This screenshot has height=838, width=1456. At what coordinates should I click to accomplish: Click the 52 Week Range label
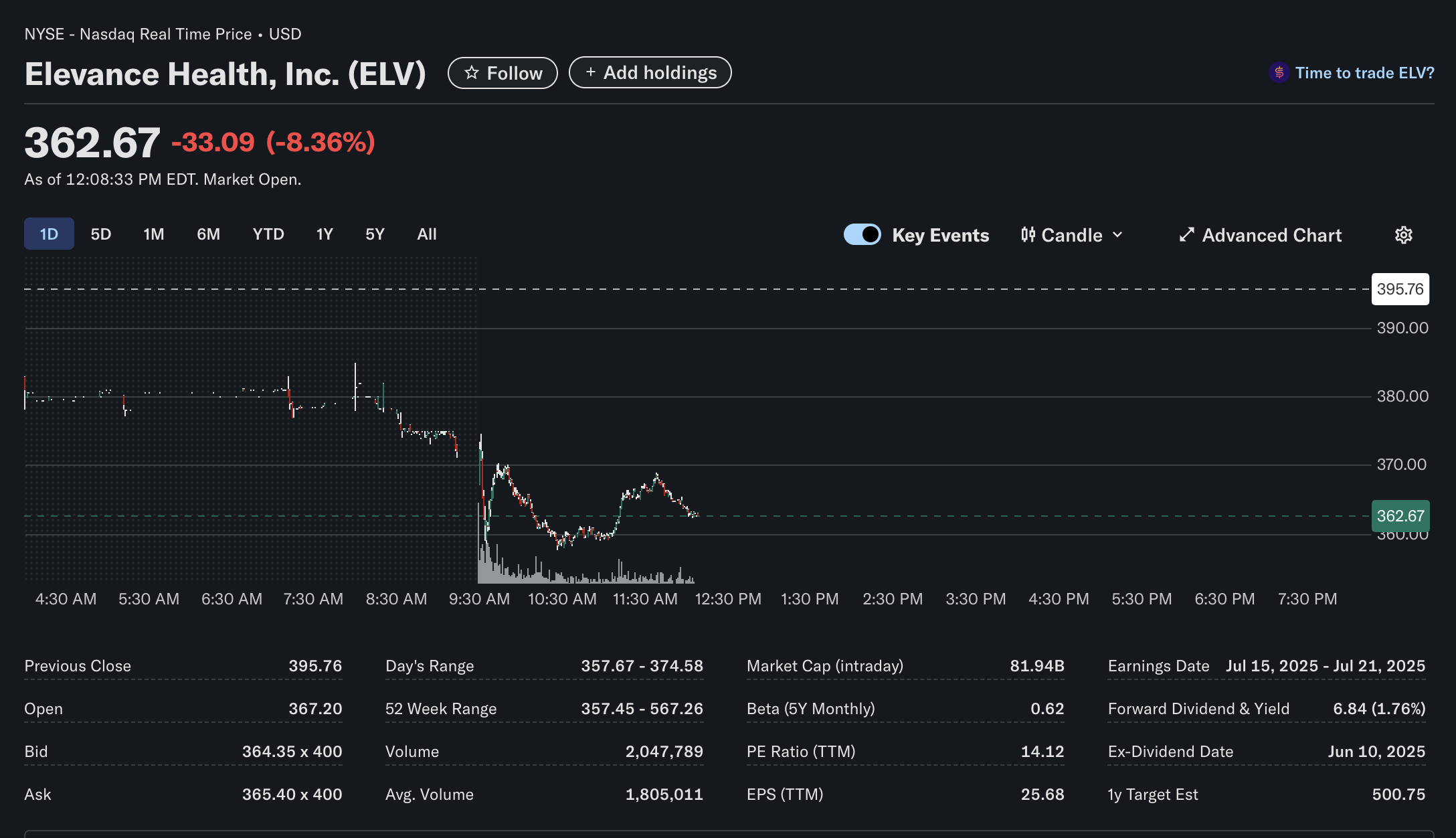441,709
